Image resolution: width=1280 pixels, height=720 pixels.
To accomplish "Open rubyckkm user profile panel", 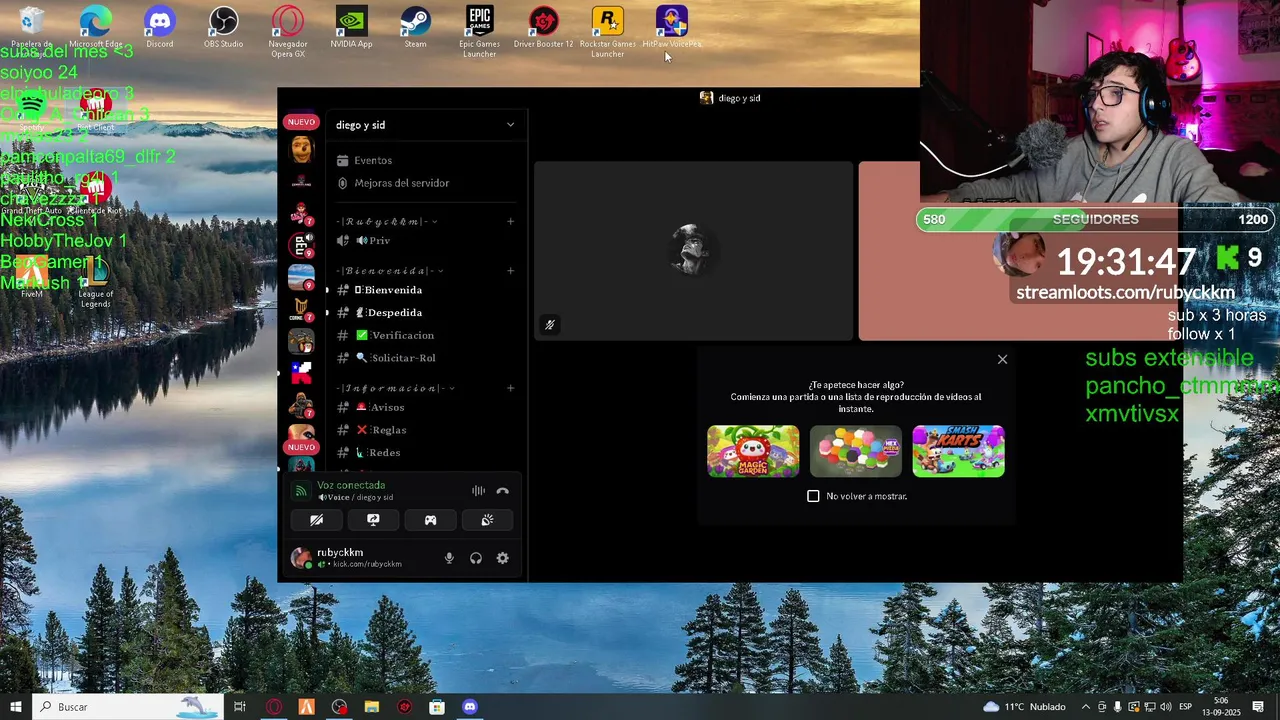I will click(360, 558).
